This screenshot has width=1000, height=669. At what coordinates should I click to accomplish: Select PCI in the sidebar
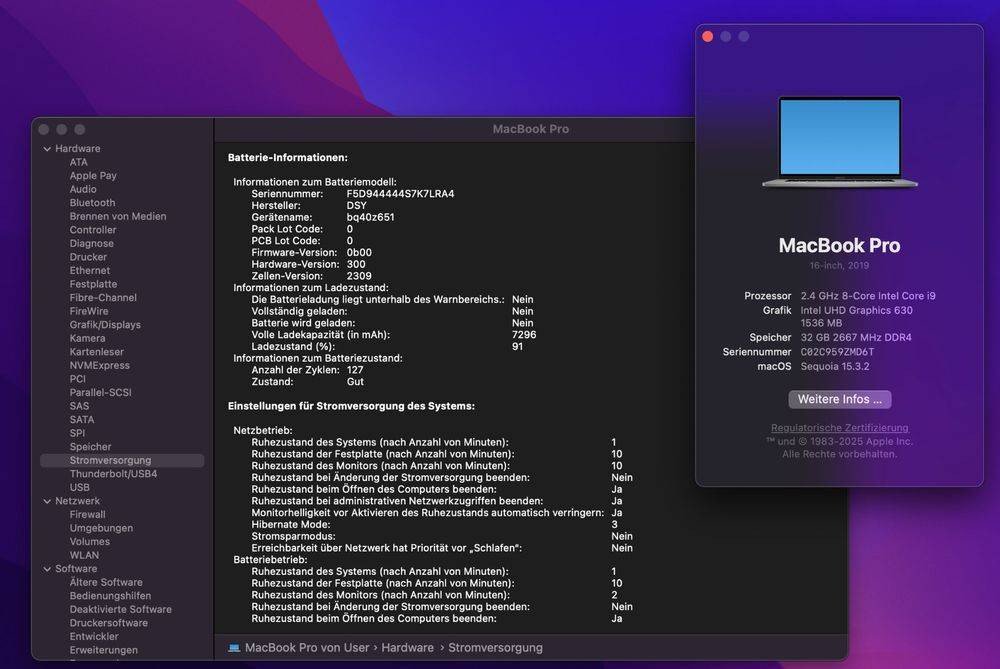pos(77,379)
